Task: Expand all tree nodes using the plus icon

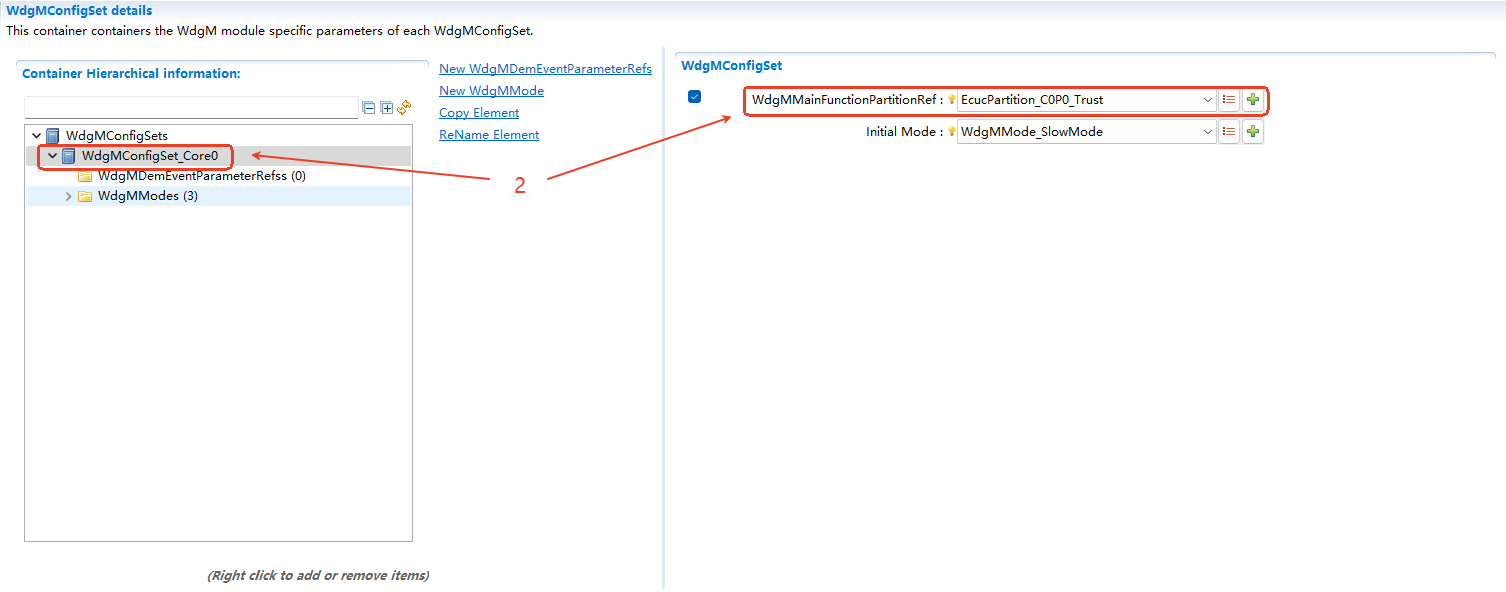Action: coord(386,107)
